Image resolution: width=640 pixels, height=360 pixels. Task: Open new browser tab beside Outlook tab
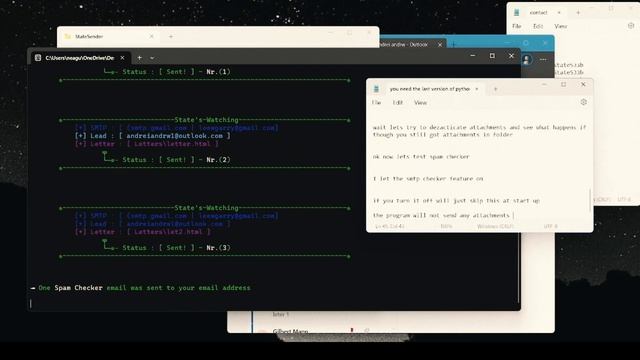pyautogui.click(x=453, y=44)
